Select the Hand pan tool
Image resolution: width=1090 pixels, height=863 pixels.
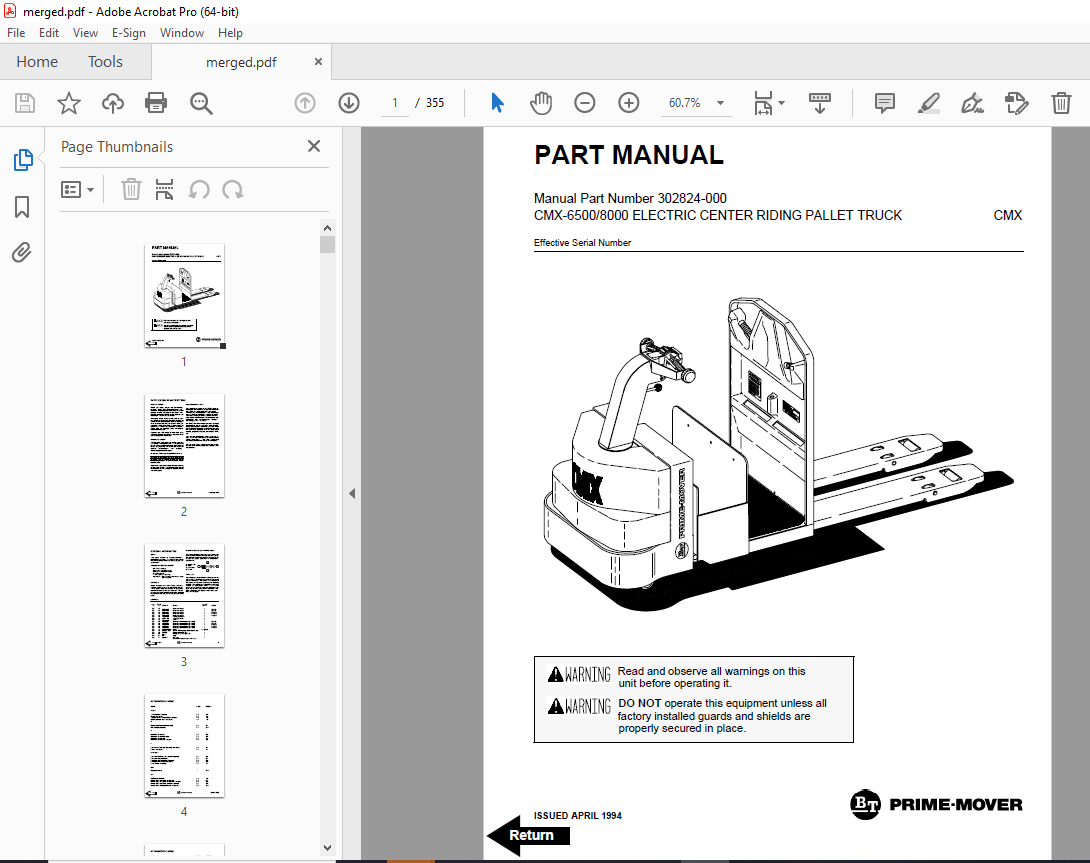541,103
